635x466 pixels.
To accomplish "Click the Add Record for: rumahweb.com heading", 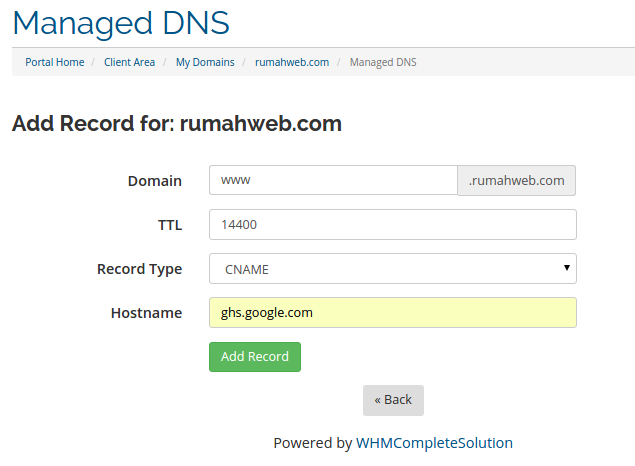I will pyautogui.click(x=177, y=124).
